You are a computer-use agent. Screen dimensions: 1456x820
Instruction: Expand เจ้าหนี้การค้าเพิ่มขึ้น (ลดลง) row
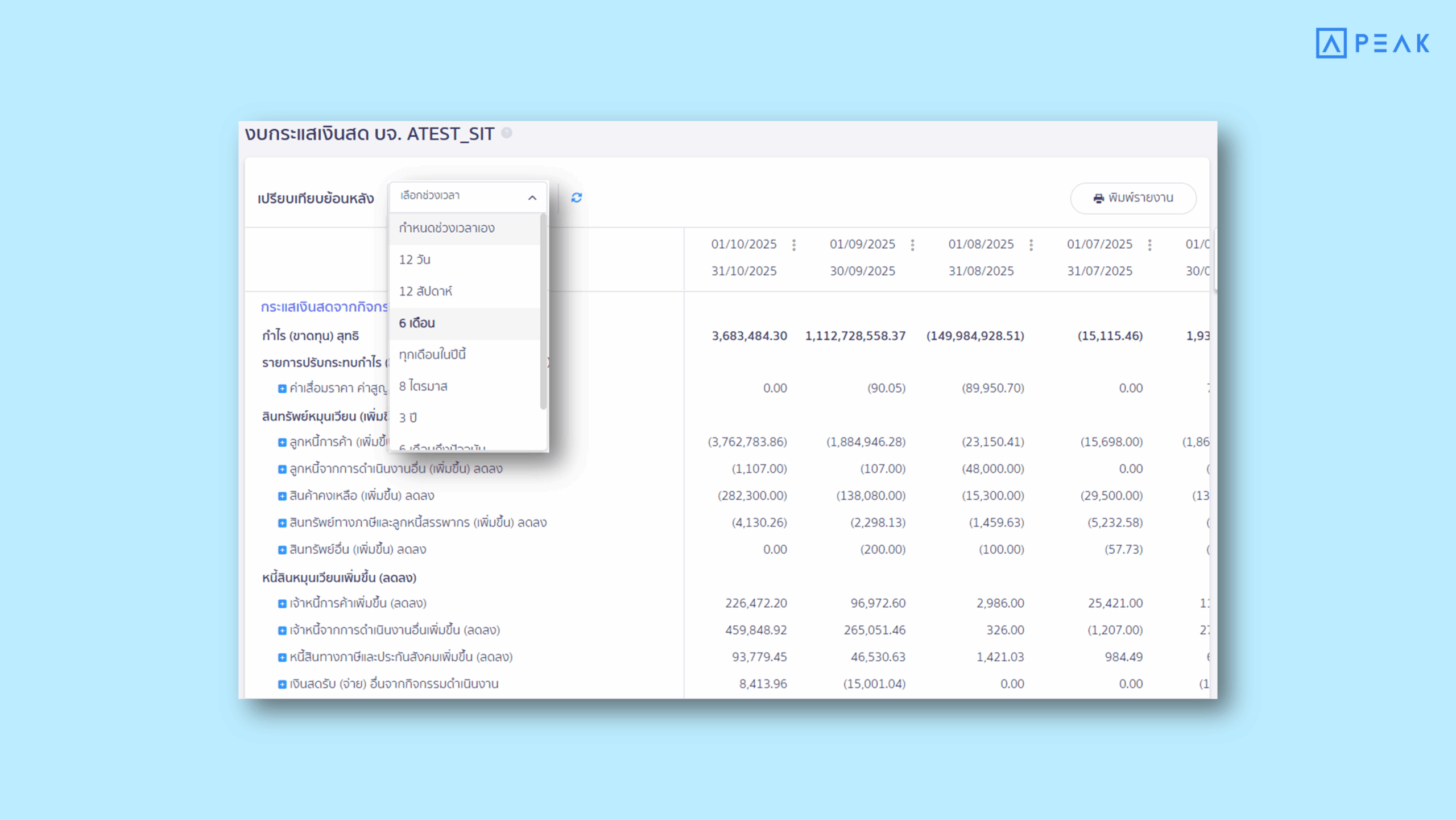click(282, 604)
